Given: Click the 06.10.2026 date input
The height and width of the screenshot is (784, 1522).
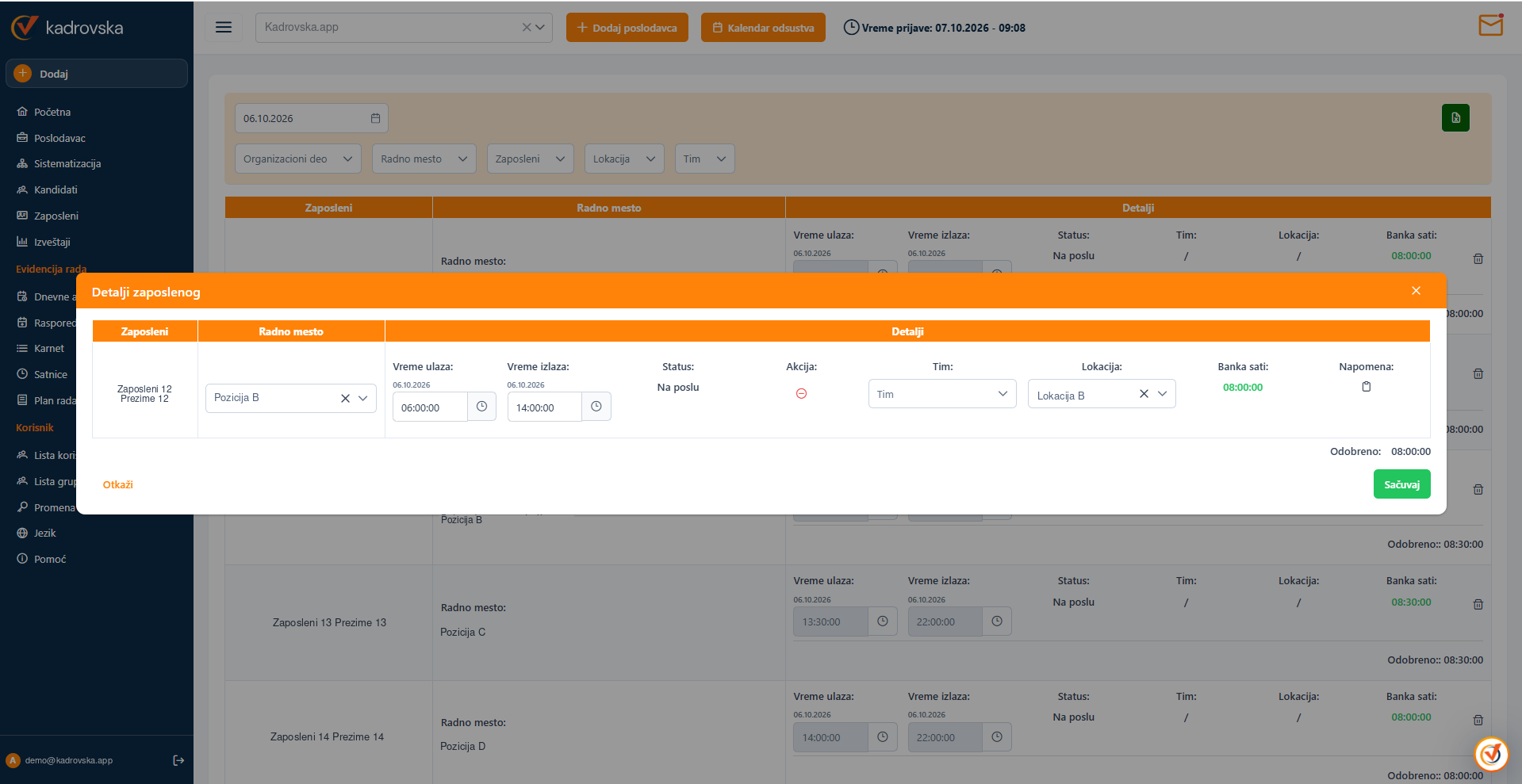Looking at the screenshot, I should [x=312, y=118].
